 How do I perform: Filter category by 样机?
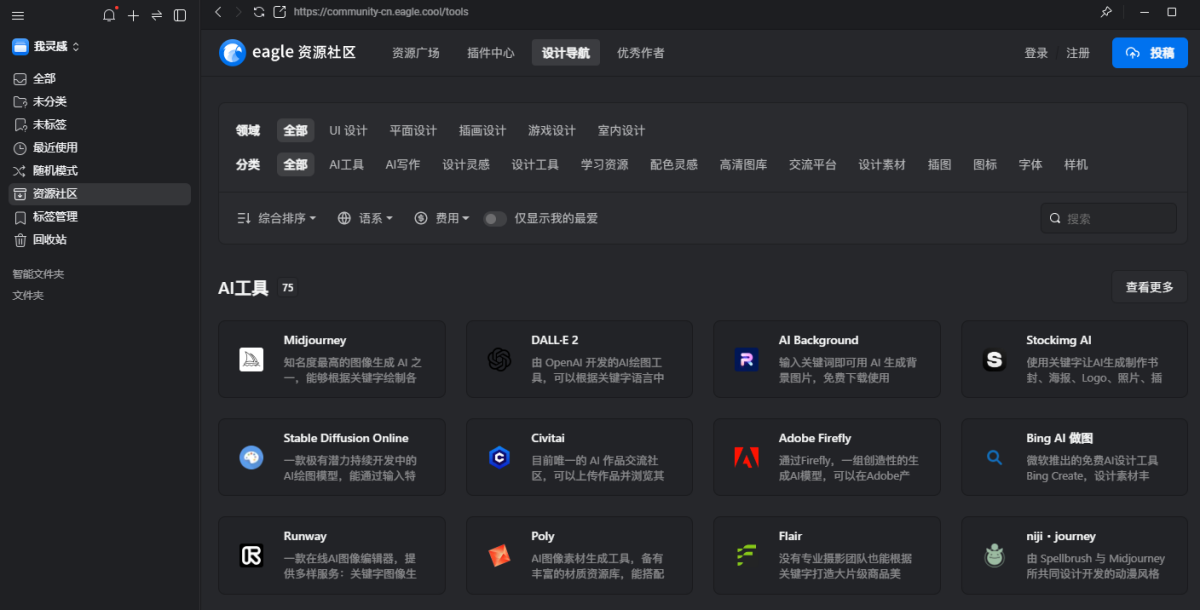[x=1076, y=165]
